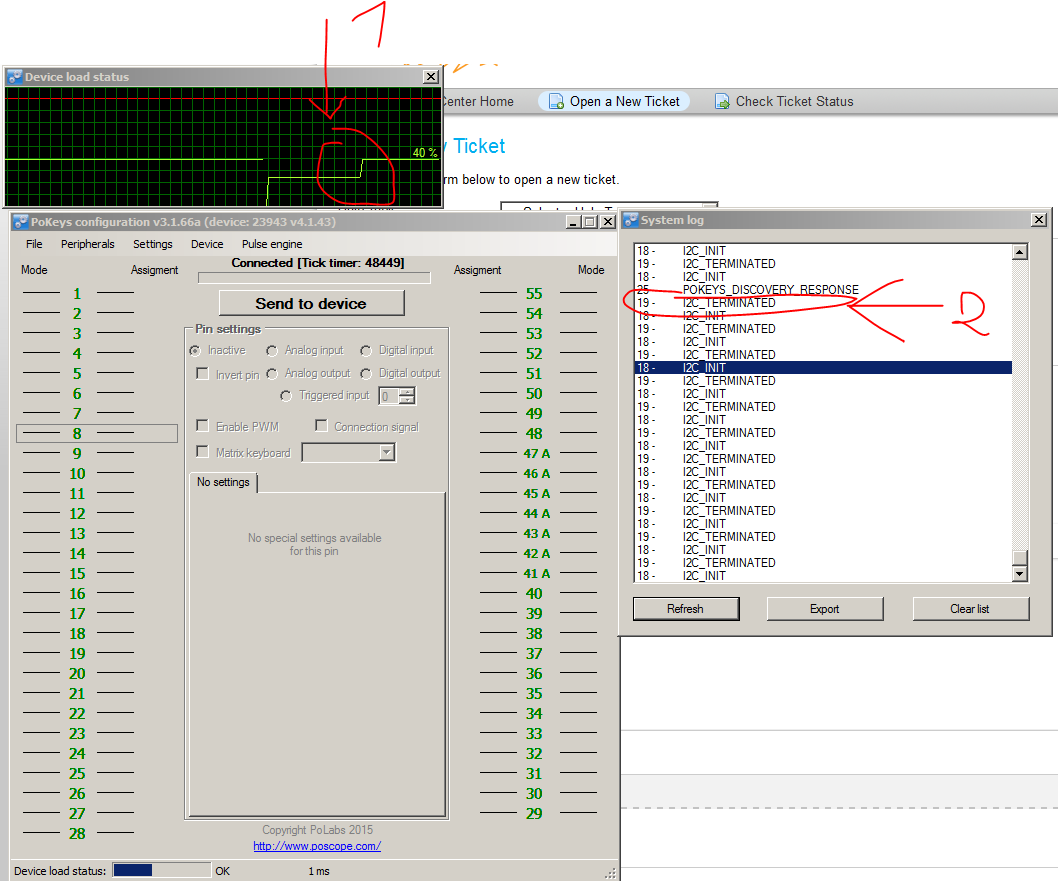Click the System log window icon

coord(630,220)
